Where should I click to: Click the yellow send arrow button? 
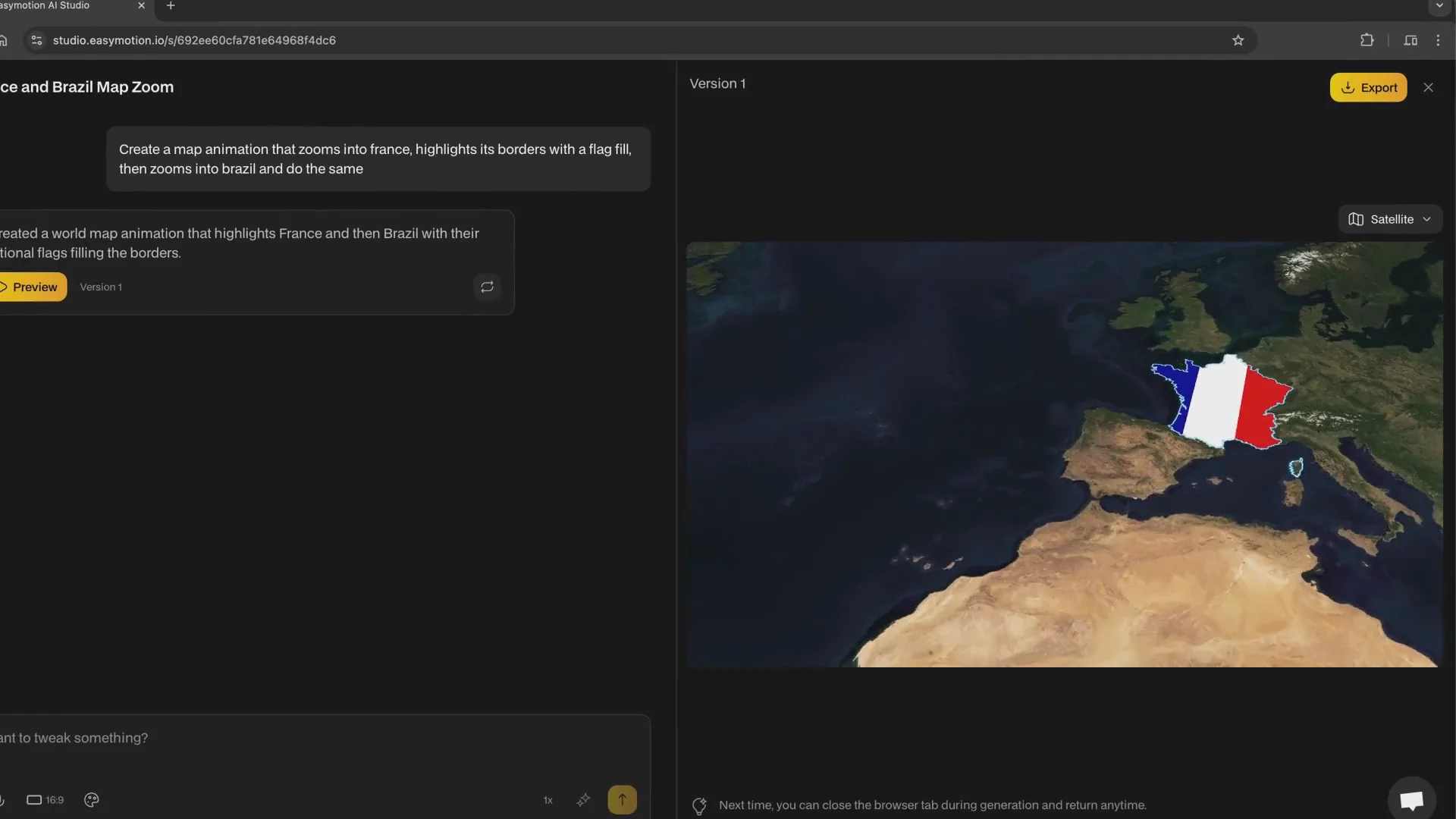pos(622,800)
